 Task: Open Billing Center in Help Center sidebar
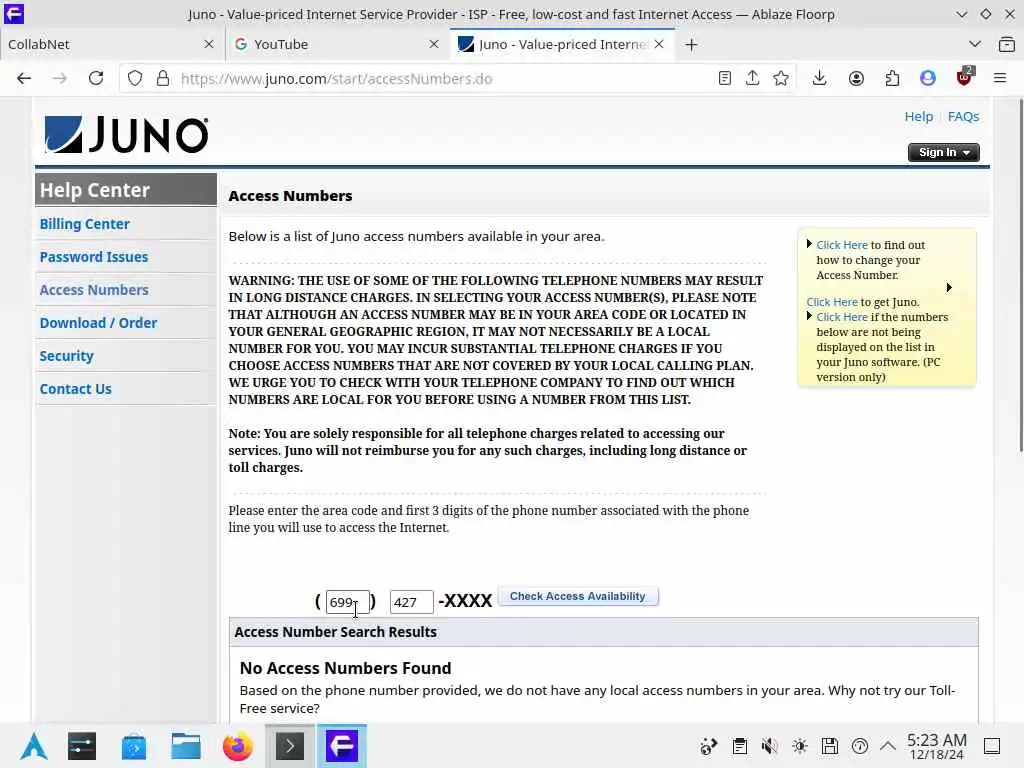[84, 224]
